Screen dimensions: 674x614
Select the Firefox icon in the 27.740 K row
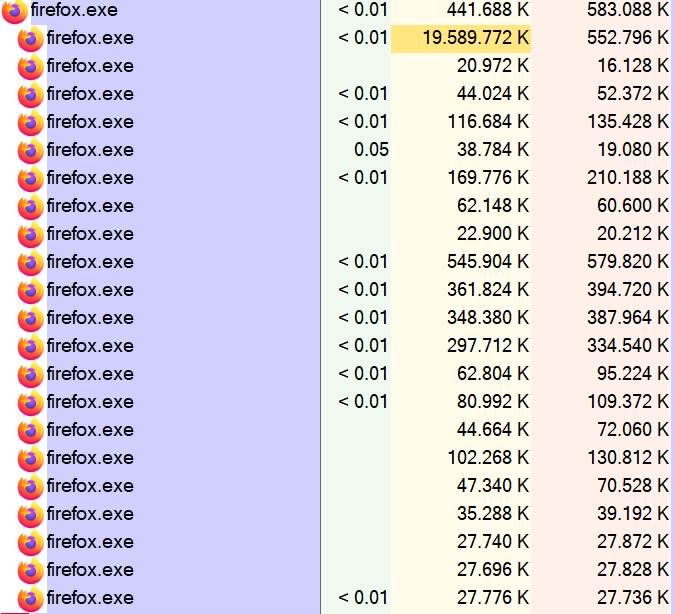pos(31,542)
